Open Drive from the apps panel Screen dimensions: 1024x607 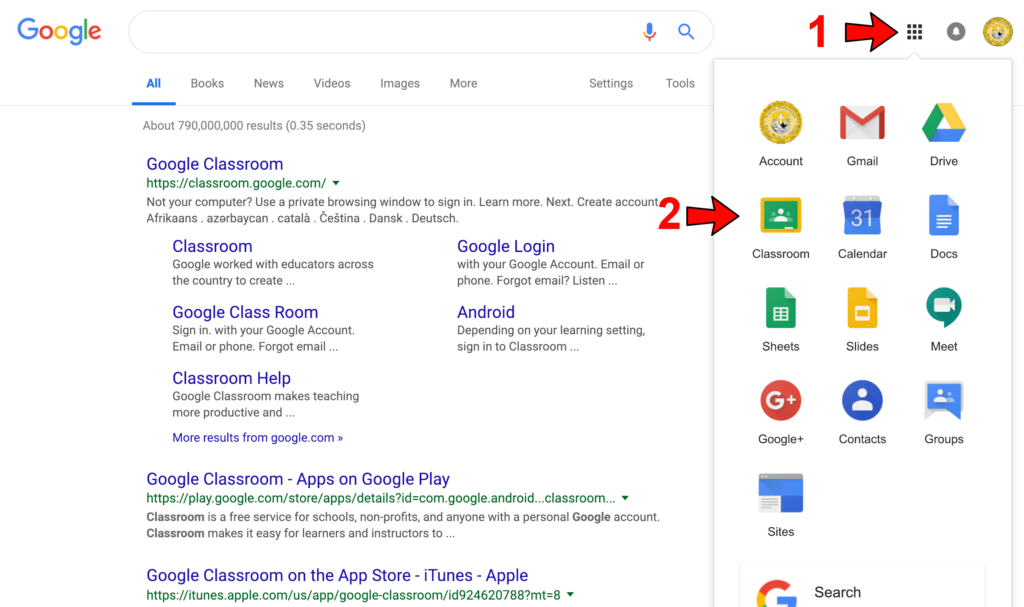(944, 134)
